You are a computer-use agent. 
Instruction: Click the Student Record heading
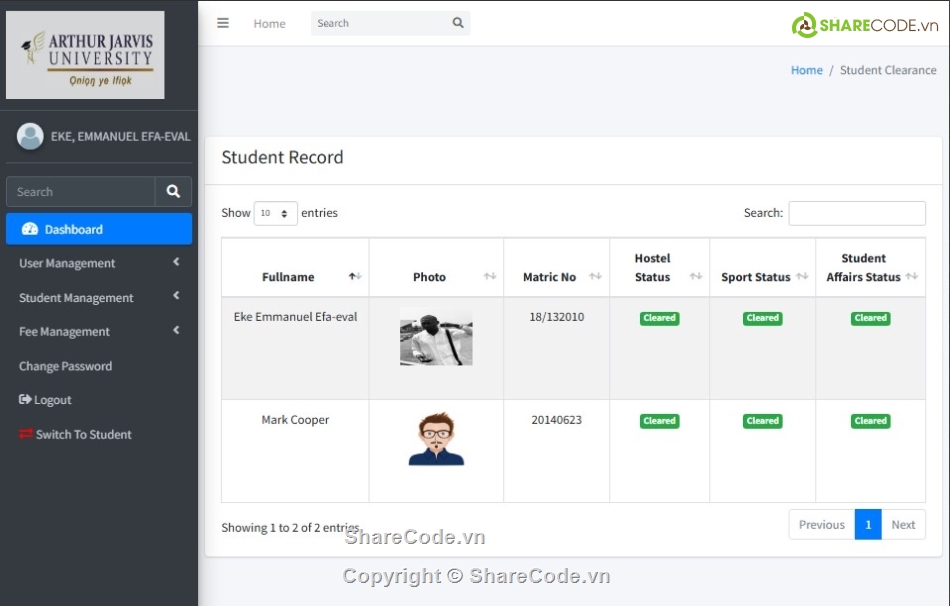click(282, 158)
